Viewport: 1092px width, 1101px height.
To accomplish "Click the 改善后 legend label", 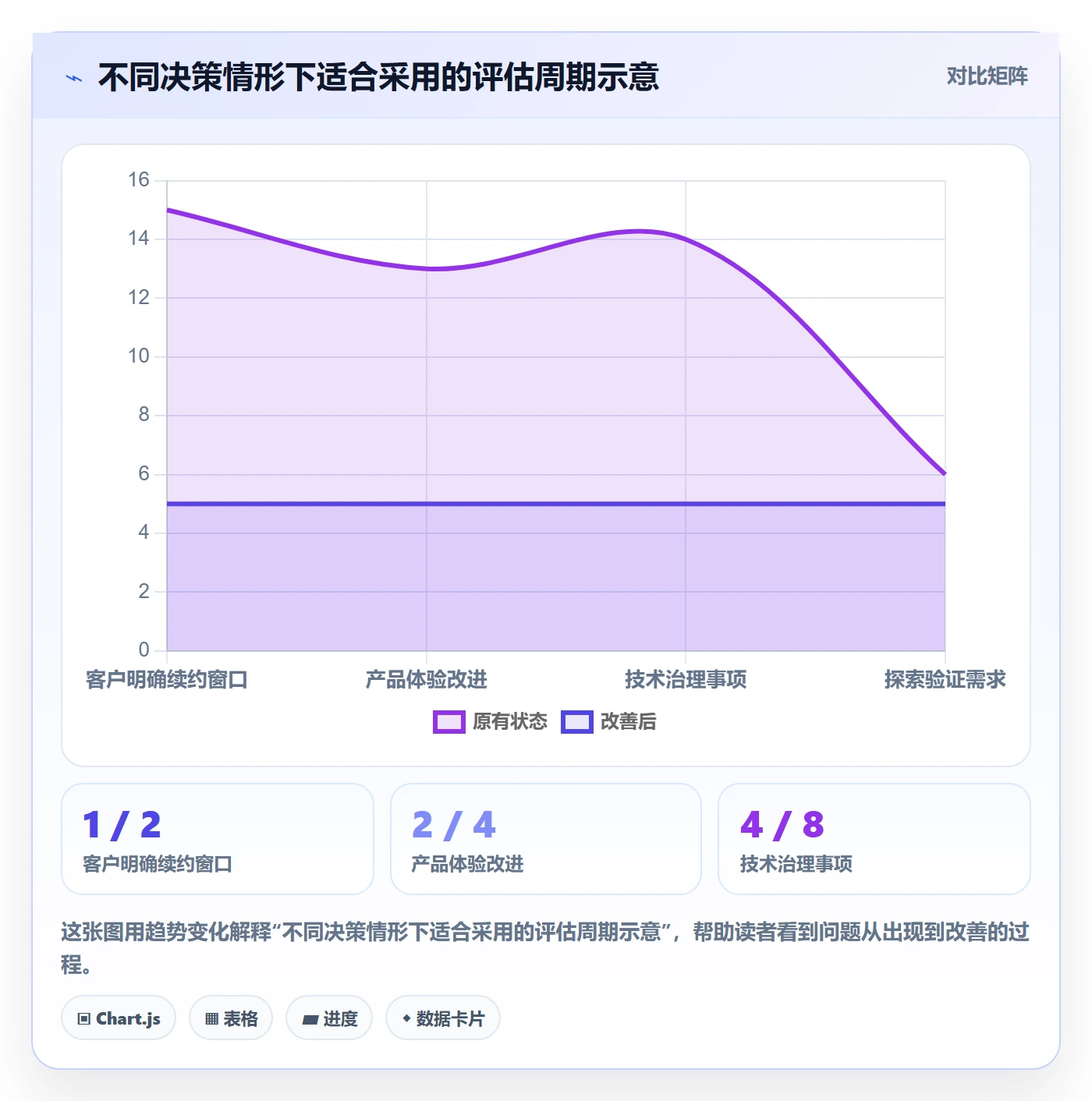I will click(629, 722).
